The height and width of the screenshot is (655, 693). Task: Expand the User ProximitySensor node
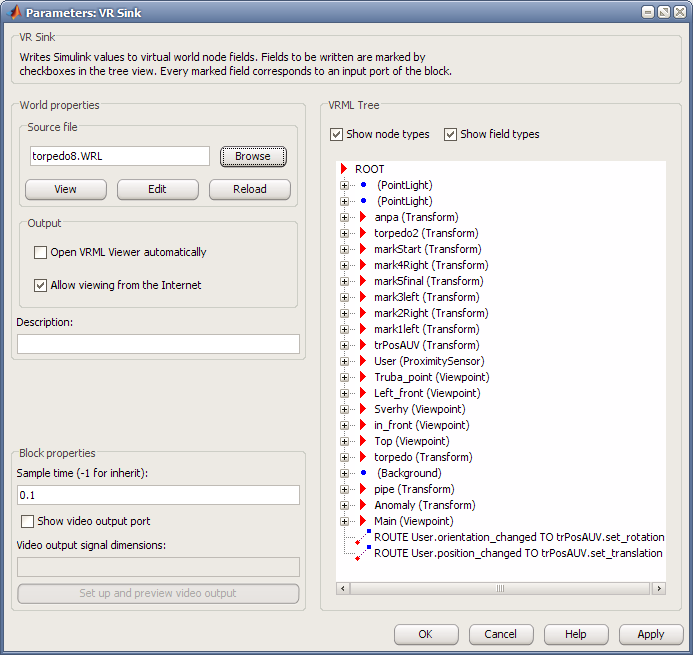tap(344, 361)
